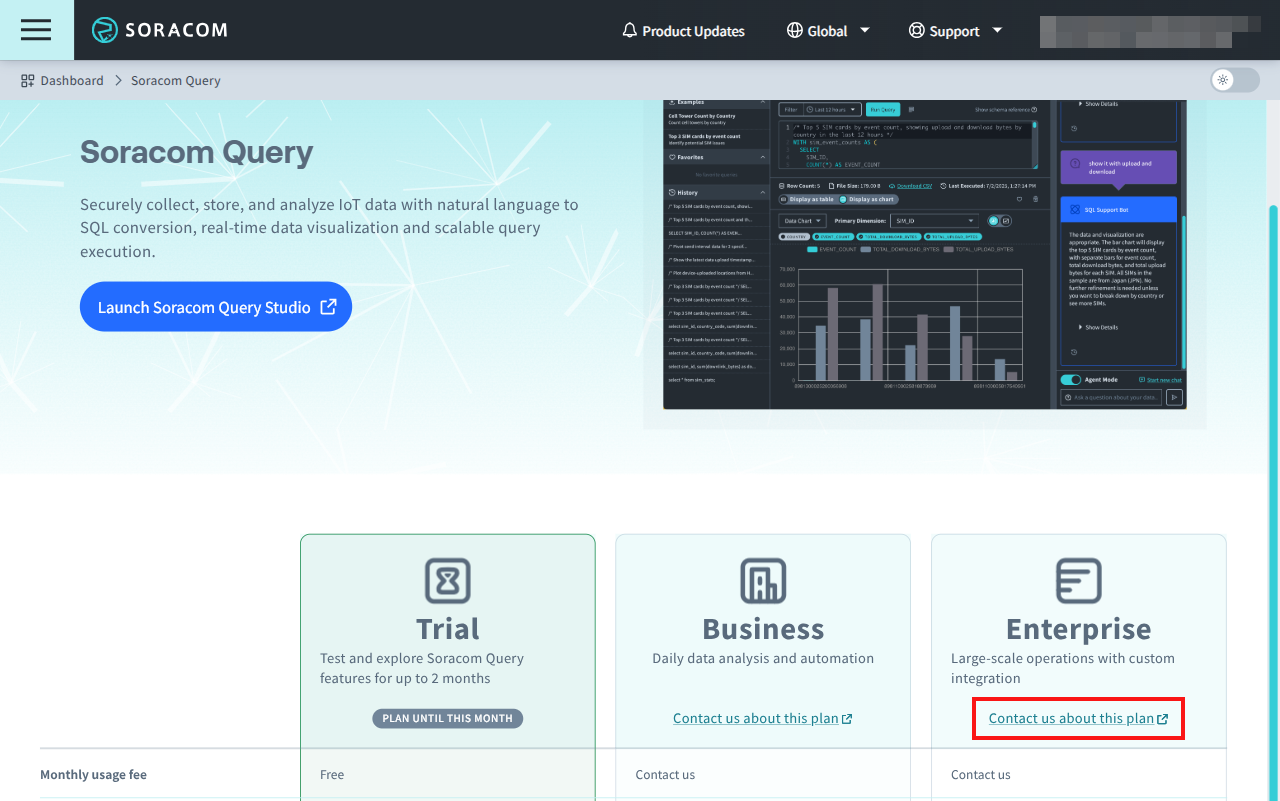Click the Business plan building icon
Image resolution: width=1280 pixels, height=801 pixels.
(762, 580)
